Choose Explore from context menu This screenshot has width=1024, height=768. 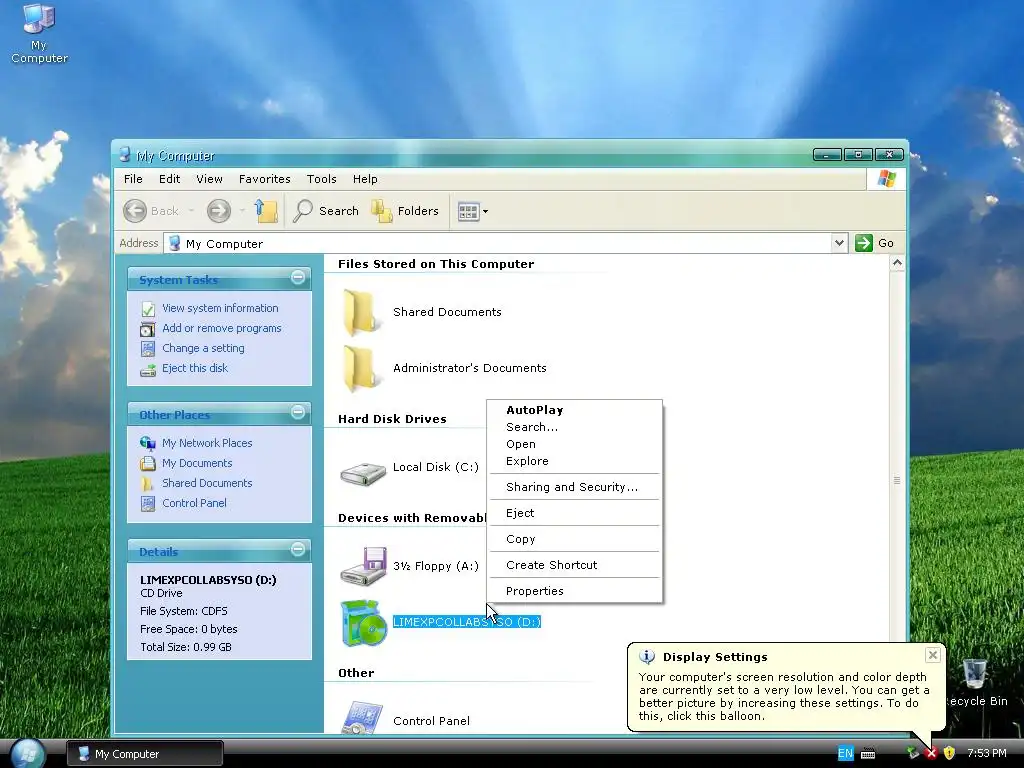coord(575,461)
